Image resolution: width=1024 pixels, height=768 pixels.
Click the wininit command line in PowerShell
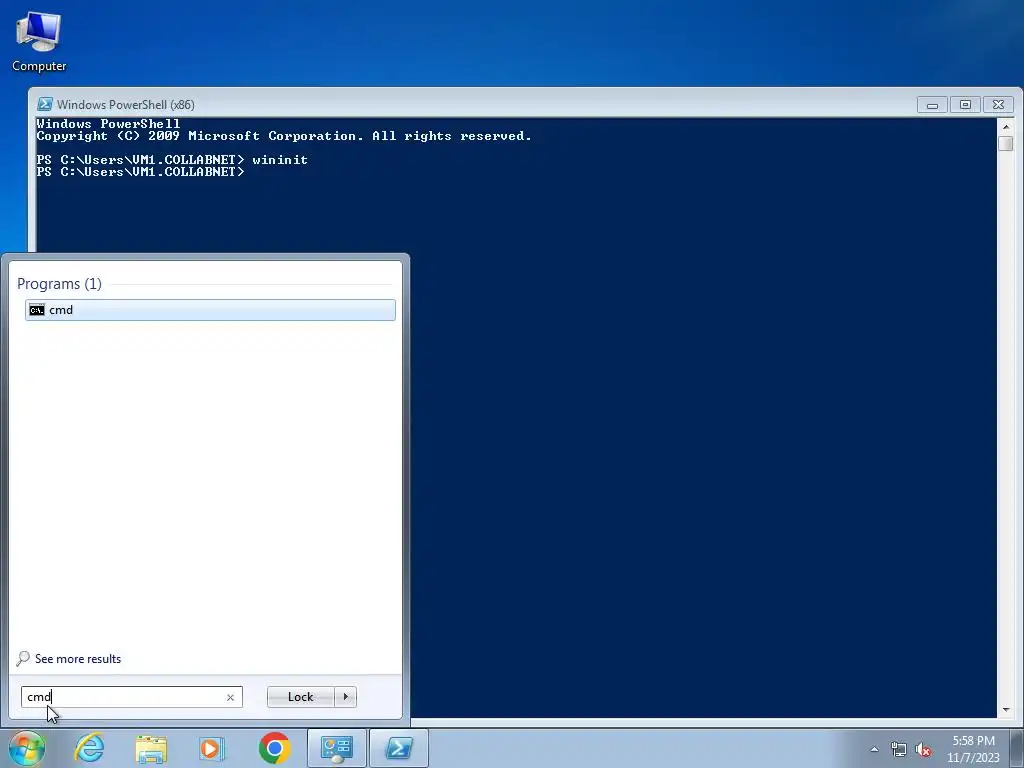(172, 159)
